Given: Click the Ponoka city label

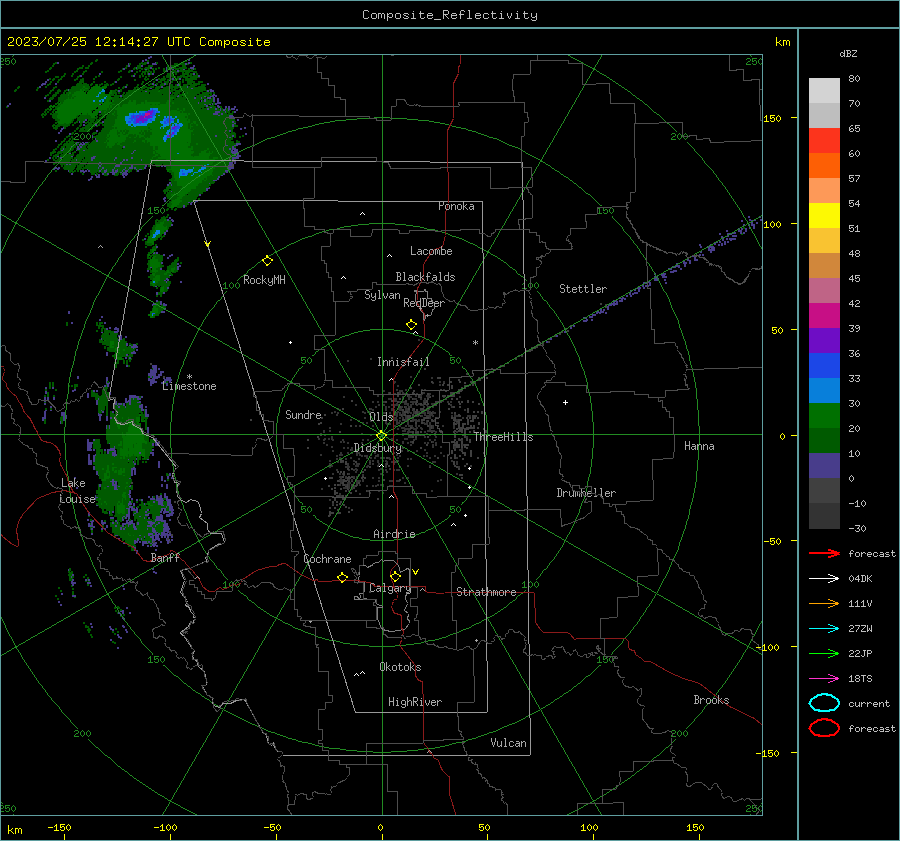Looking at the screenshot, I should [456, 206].
